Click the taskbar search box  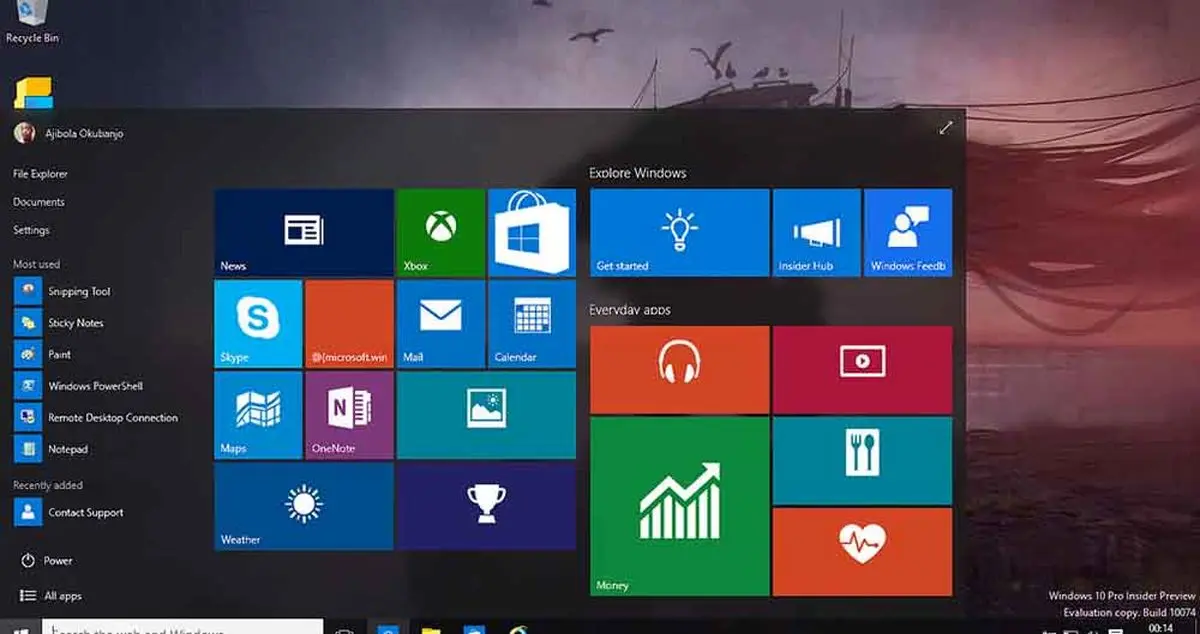tap(182, 627)
